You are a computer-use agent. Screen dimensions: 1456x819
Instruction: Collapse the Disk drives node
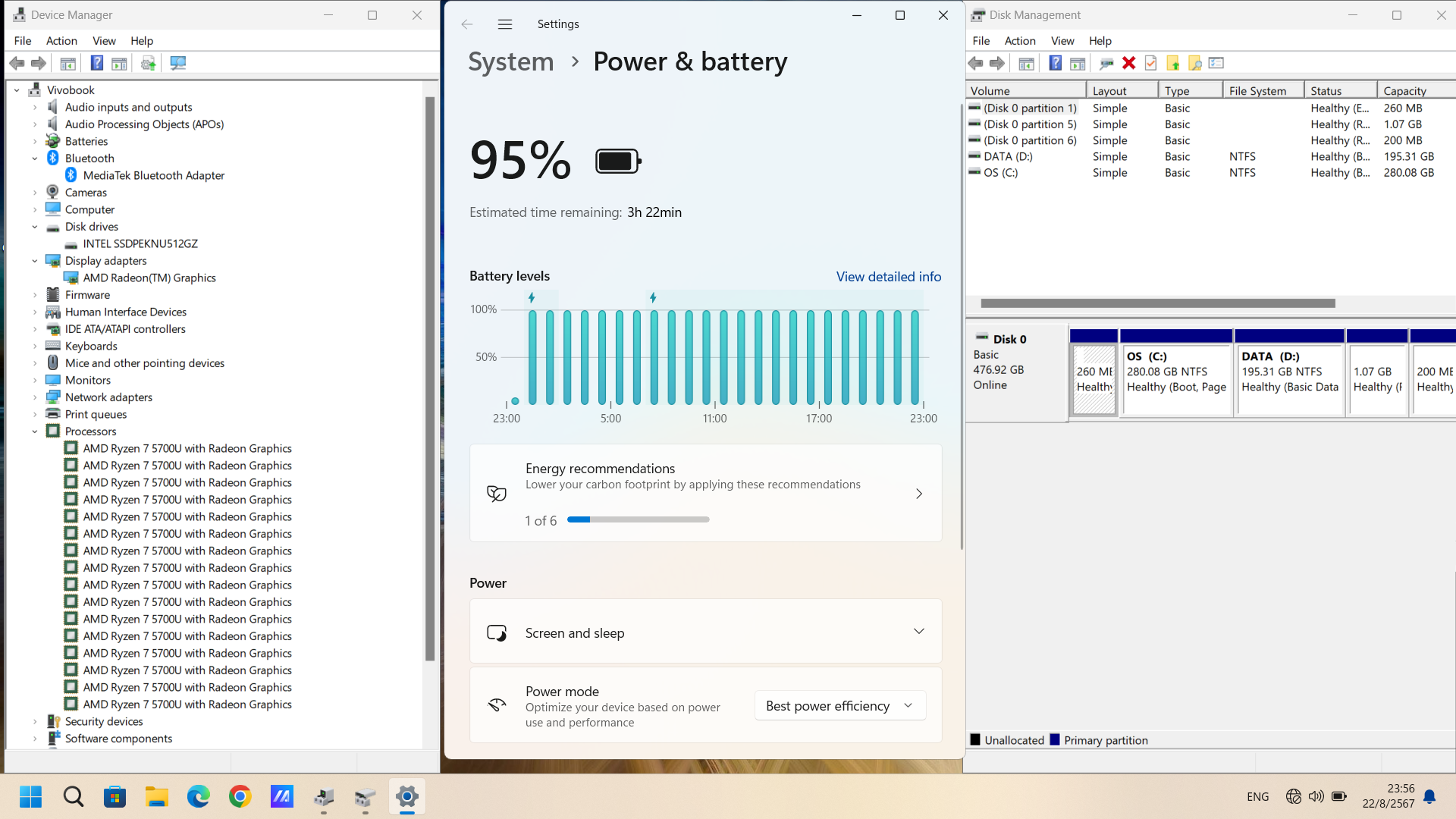tap(35, 227)
